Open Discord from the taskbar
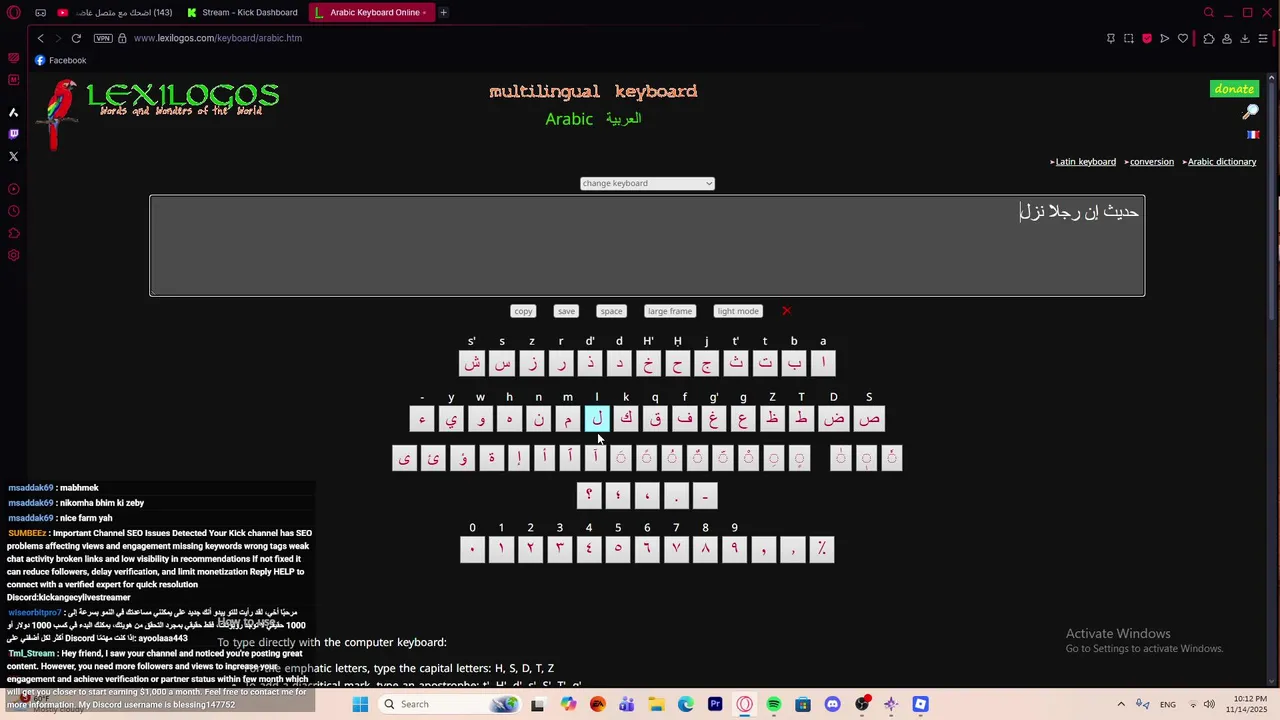Screen dimensions: 1280x720 click(832, 704)
